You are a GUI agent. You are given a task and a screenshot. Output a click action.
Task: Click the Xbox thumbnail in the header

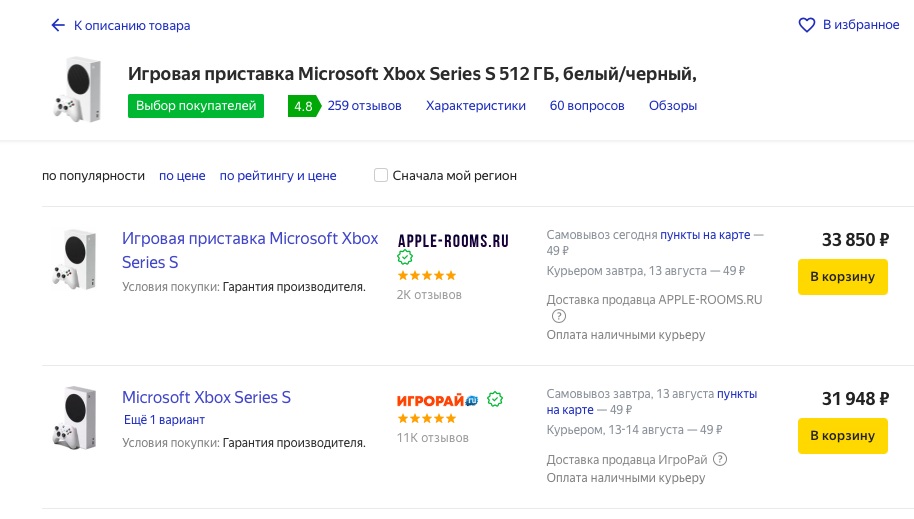tap(75, 90)
